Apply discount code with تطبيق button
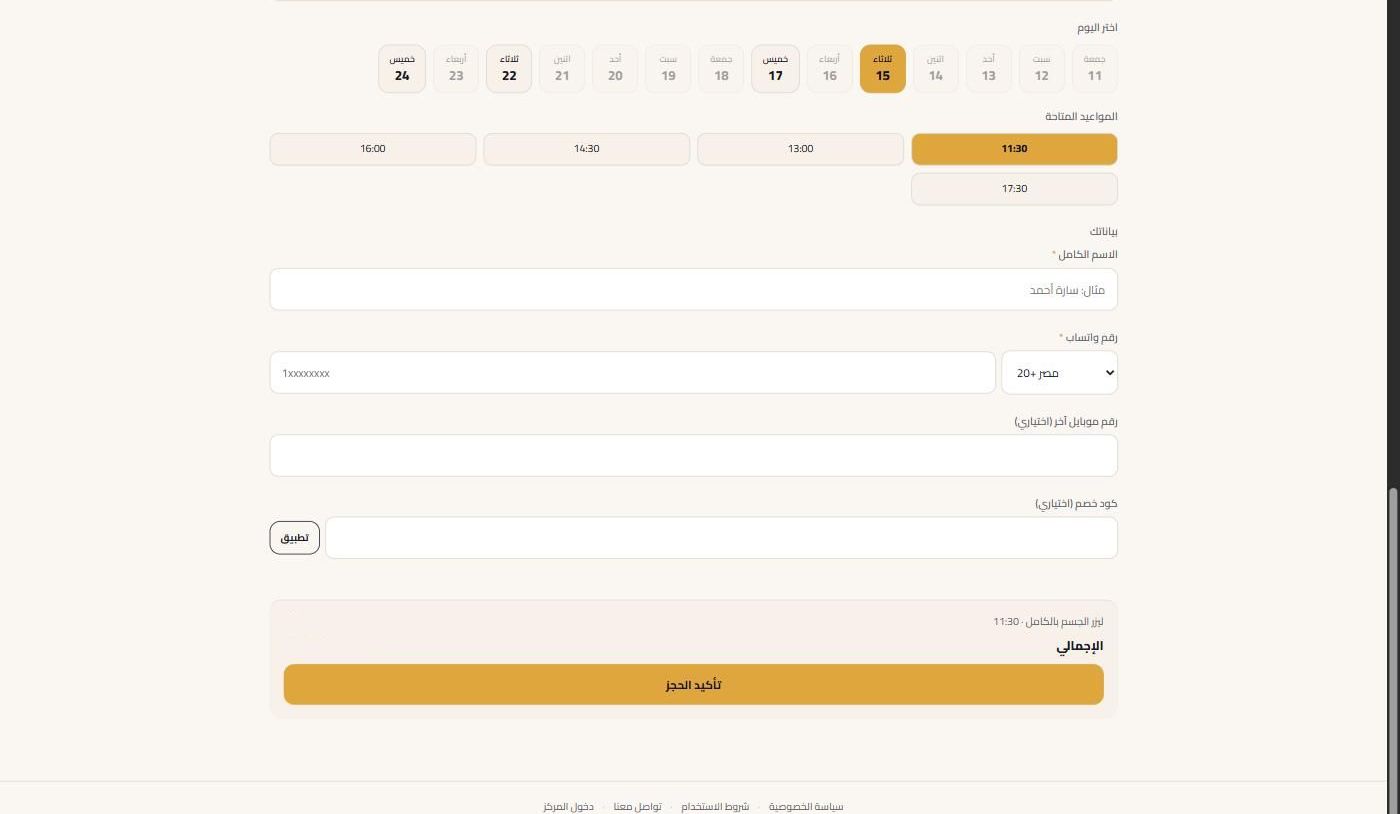 294,538
